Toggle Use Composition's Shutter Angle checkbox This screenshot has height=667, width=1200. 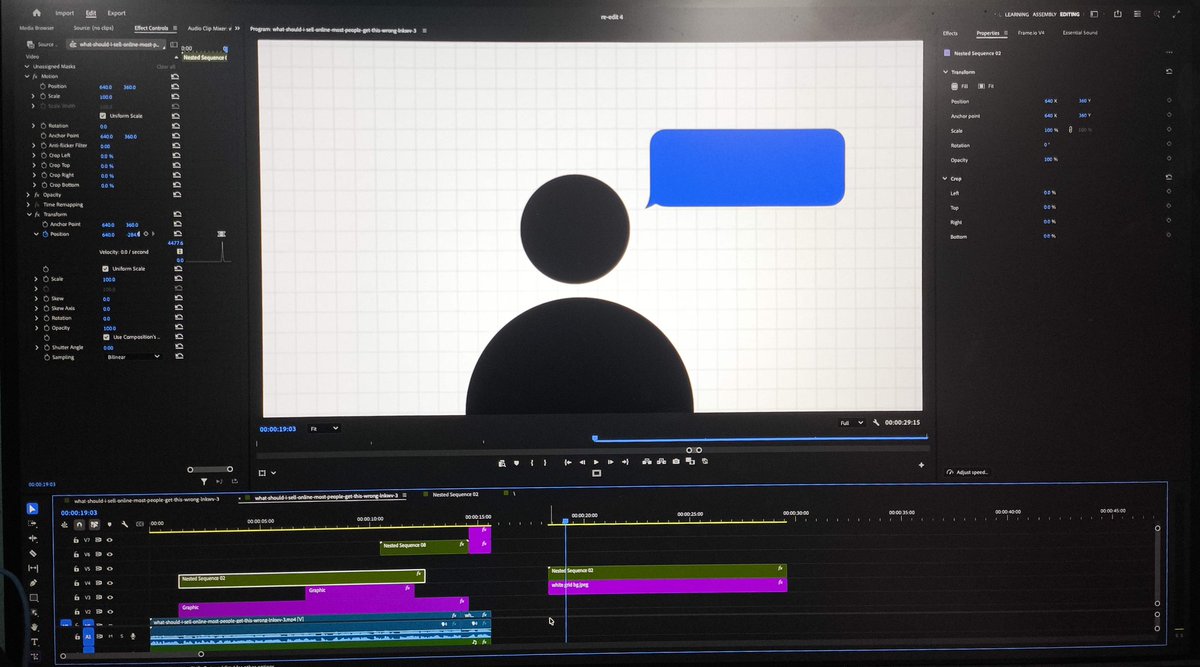click(106, 337)
